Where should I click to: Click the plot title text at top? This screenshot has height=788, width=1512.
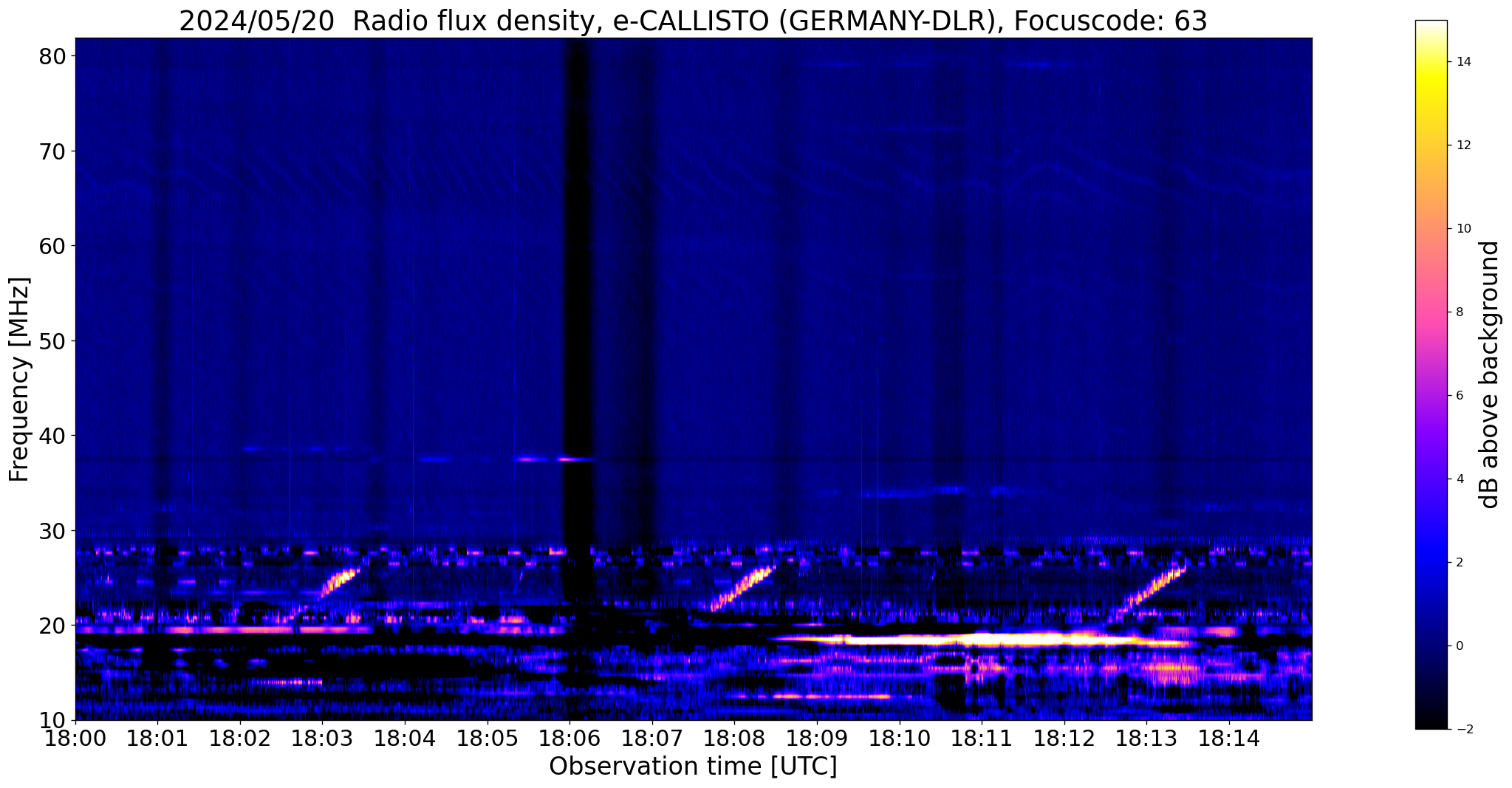tap(693, 21)
